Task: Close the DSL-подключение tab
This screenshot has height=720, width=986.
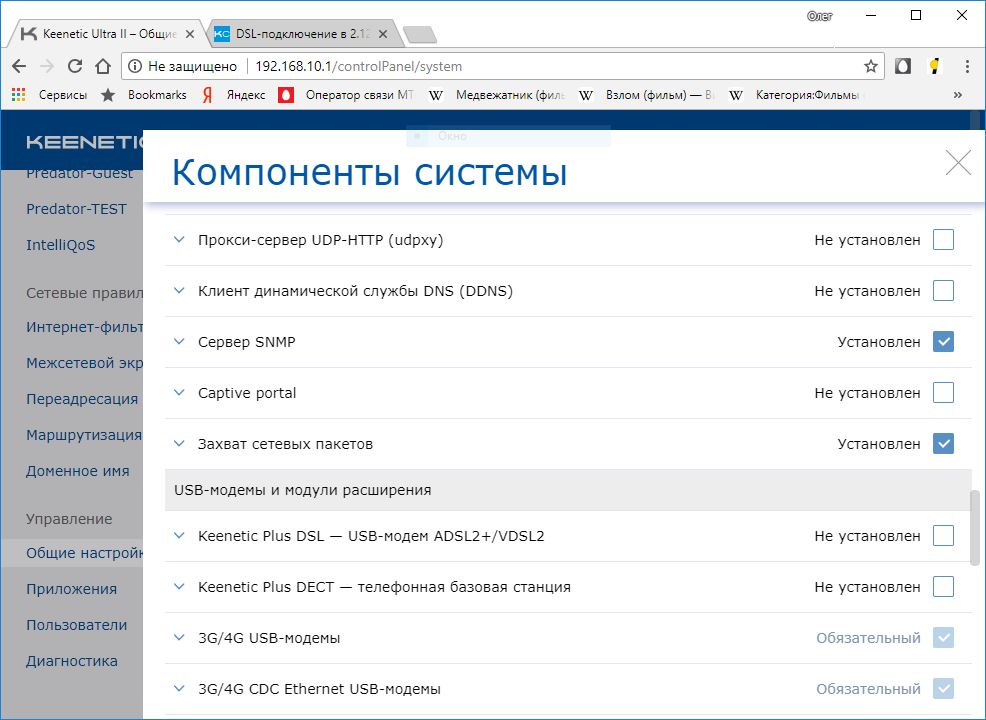Action: point(383,34)
